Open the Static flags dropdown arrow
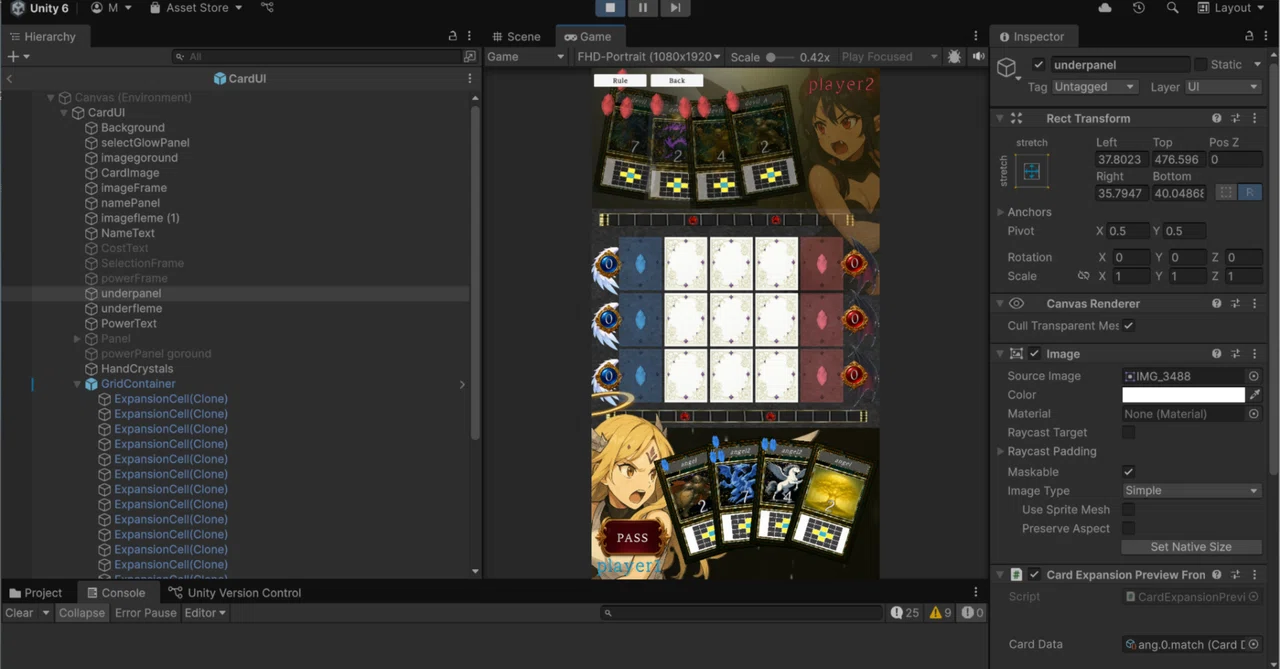 coord(1257,65)
